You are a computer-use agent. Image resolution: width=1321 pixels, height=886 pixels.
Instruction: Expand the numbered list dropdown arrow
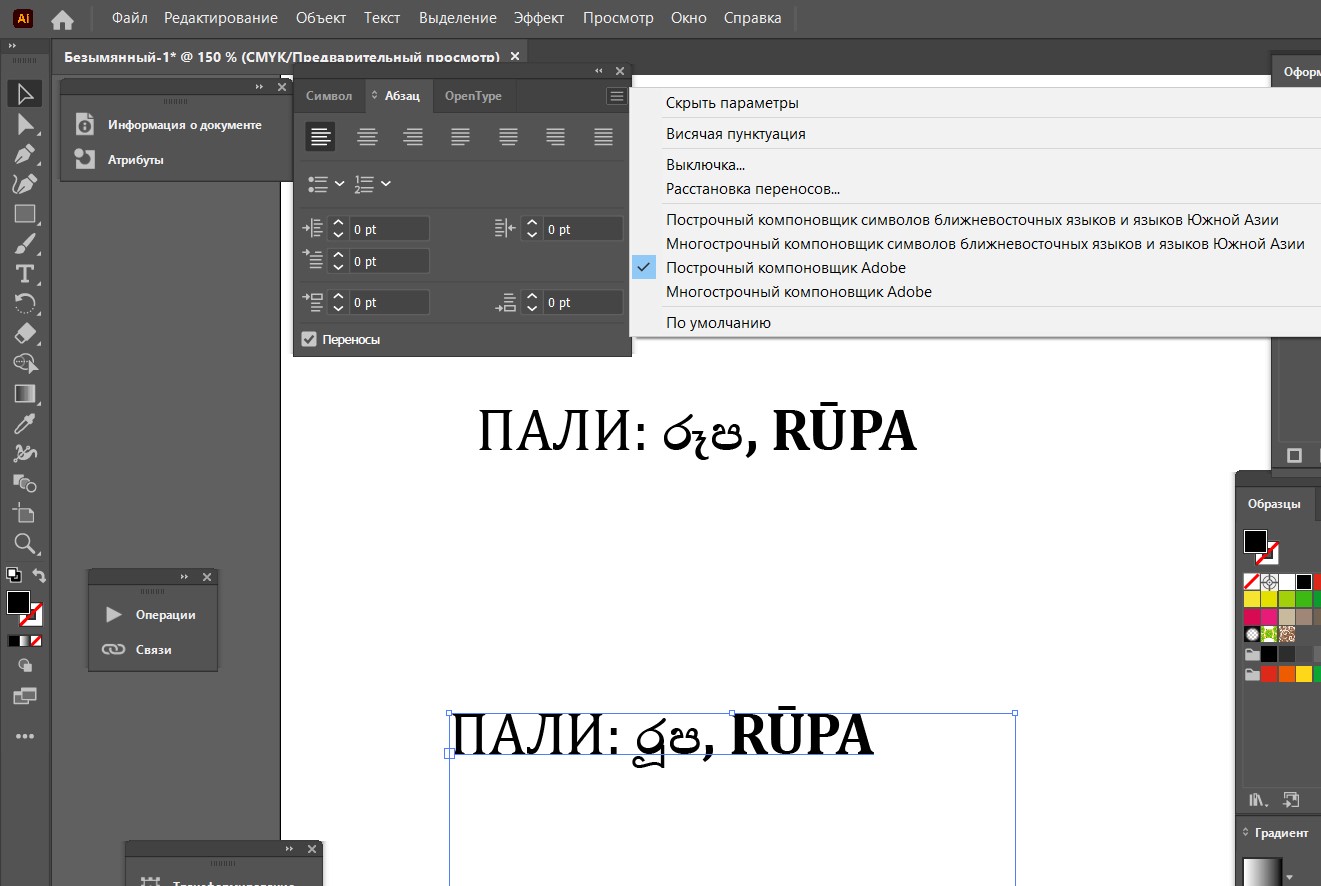coord(386,184)
